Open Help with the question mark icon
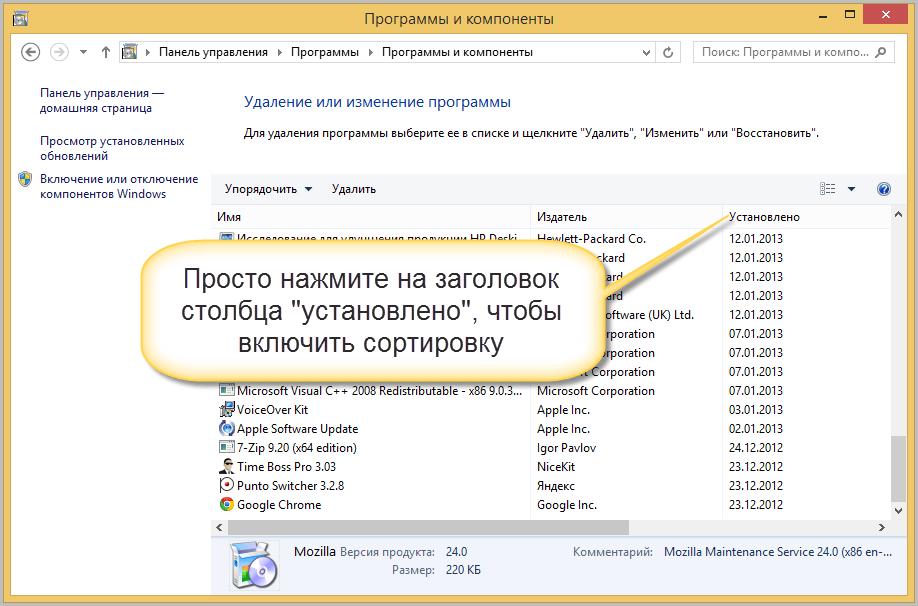The image size is (918, 606). [884, 189]
